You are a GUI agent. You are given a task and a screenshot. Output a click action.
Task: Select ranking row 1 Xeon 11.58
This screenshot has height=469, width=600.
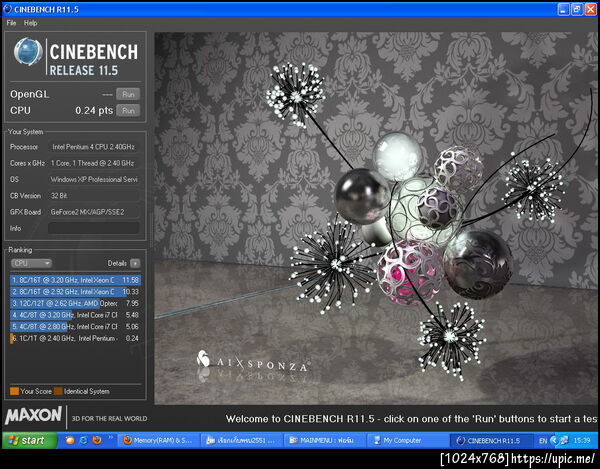[x=75, y=280]
